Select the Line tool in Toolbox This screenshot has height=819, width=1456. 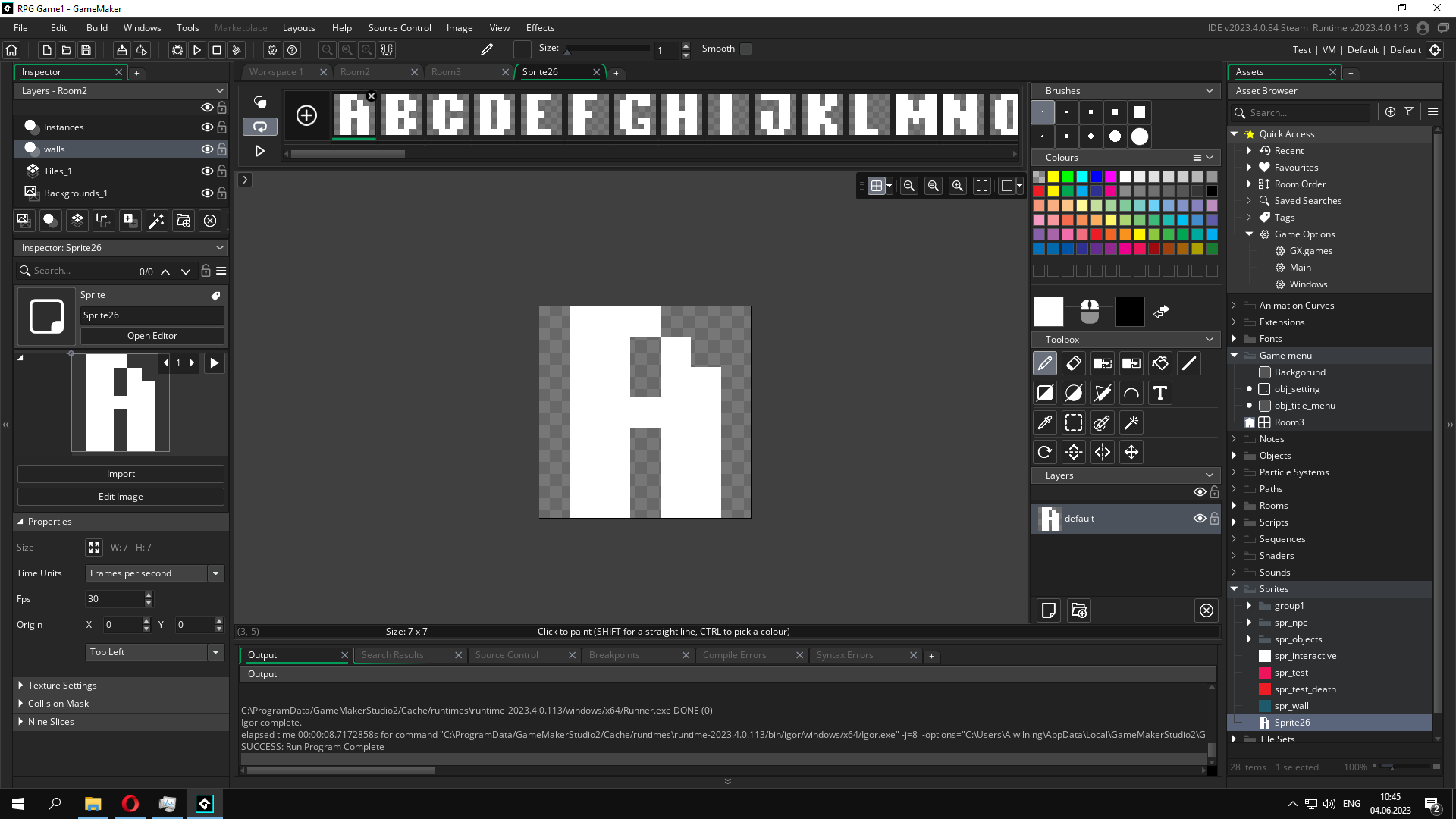click(x=1189, y=364)
